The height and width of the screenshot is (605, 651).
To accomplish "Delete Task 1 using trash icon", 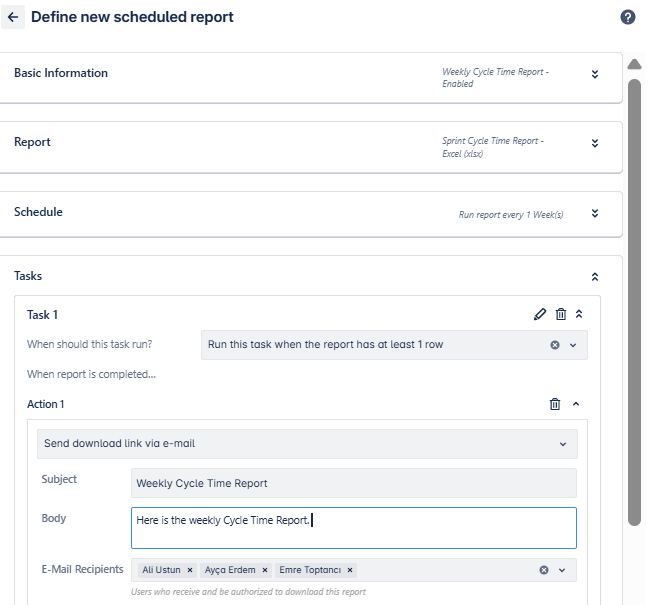I will 560,314.
